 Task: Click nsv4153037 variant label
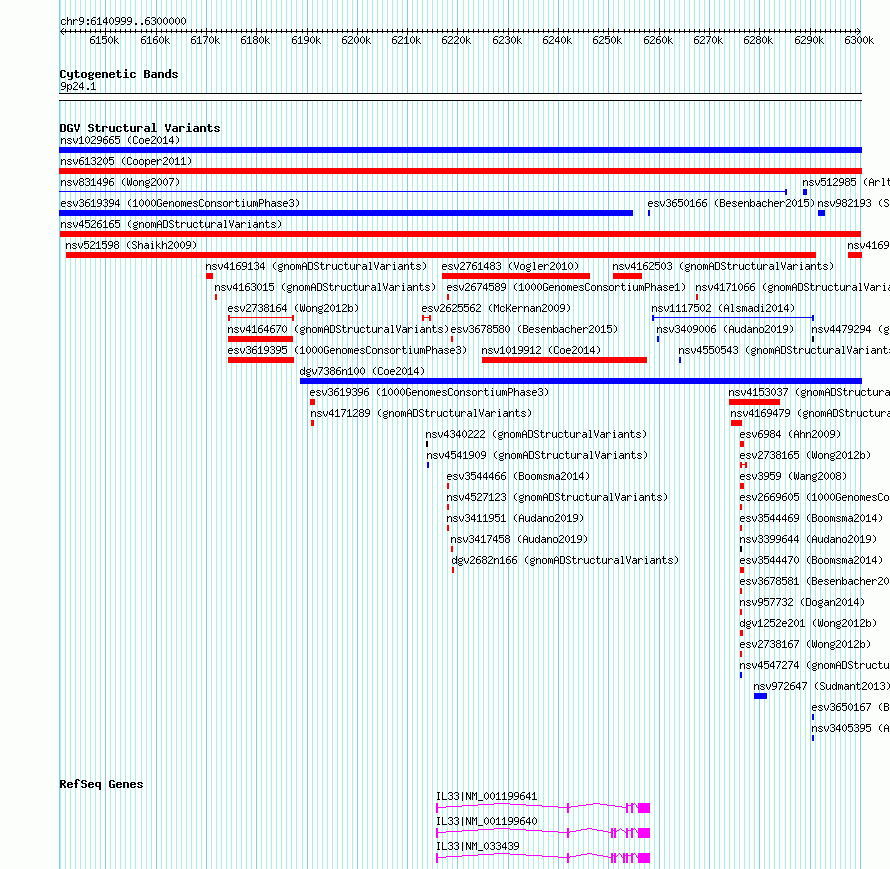(809, 392)
